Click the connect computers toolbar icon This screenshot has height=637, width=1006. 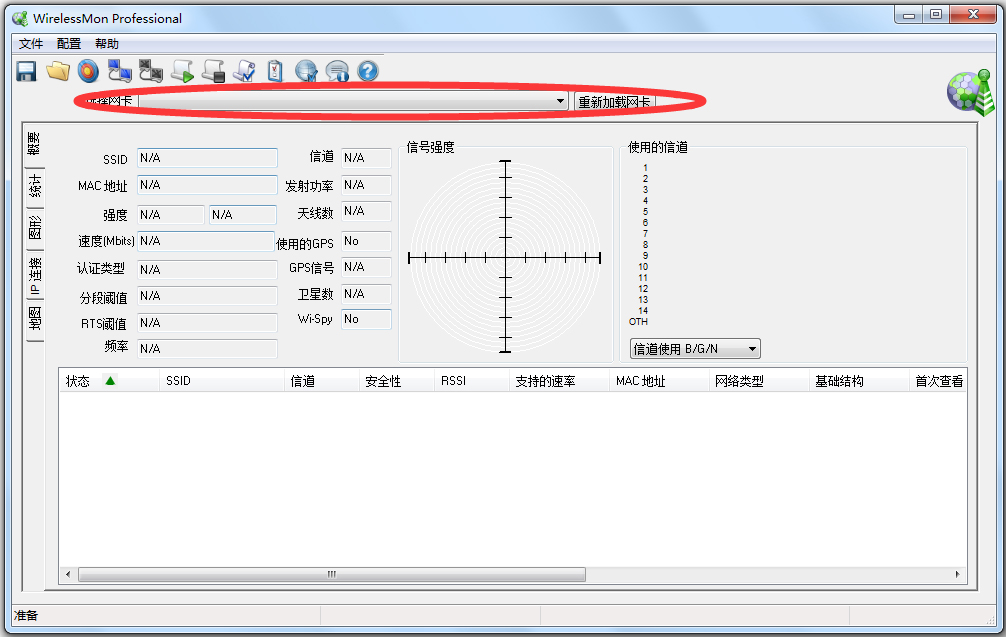[119, 71]
